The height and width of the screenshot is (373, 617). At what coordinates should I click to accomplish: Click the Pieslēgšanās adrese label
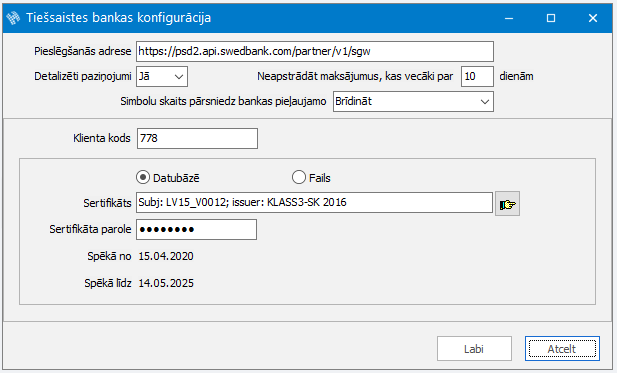(83, 52)
